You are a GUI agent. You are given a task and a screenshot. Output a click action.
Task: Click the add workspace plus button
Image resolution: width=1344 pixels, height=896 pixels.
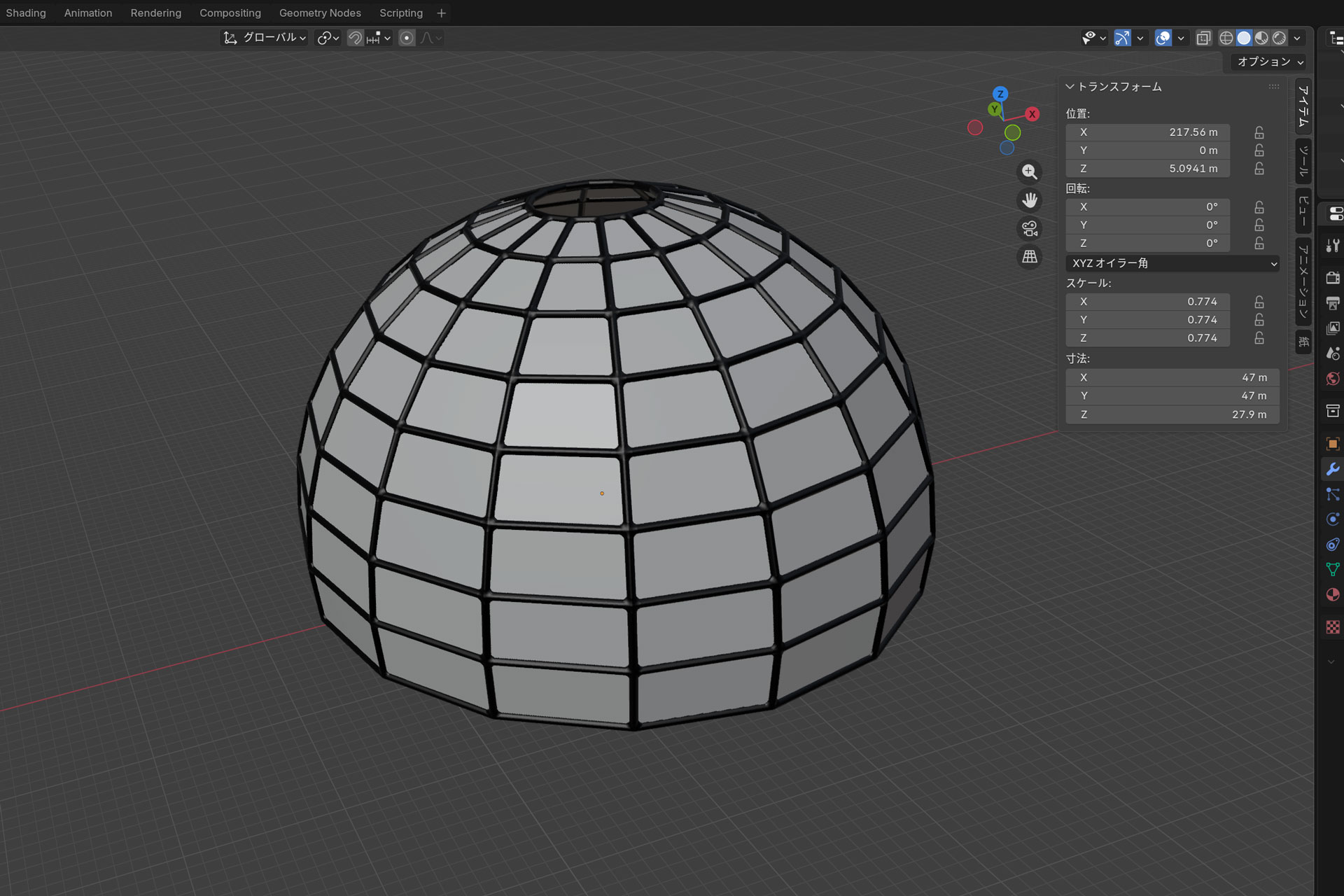tap(441, 13)
